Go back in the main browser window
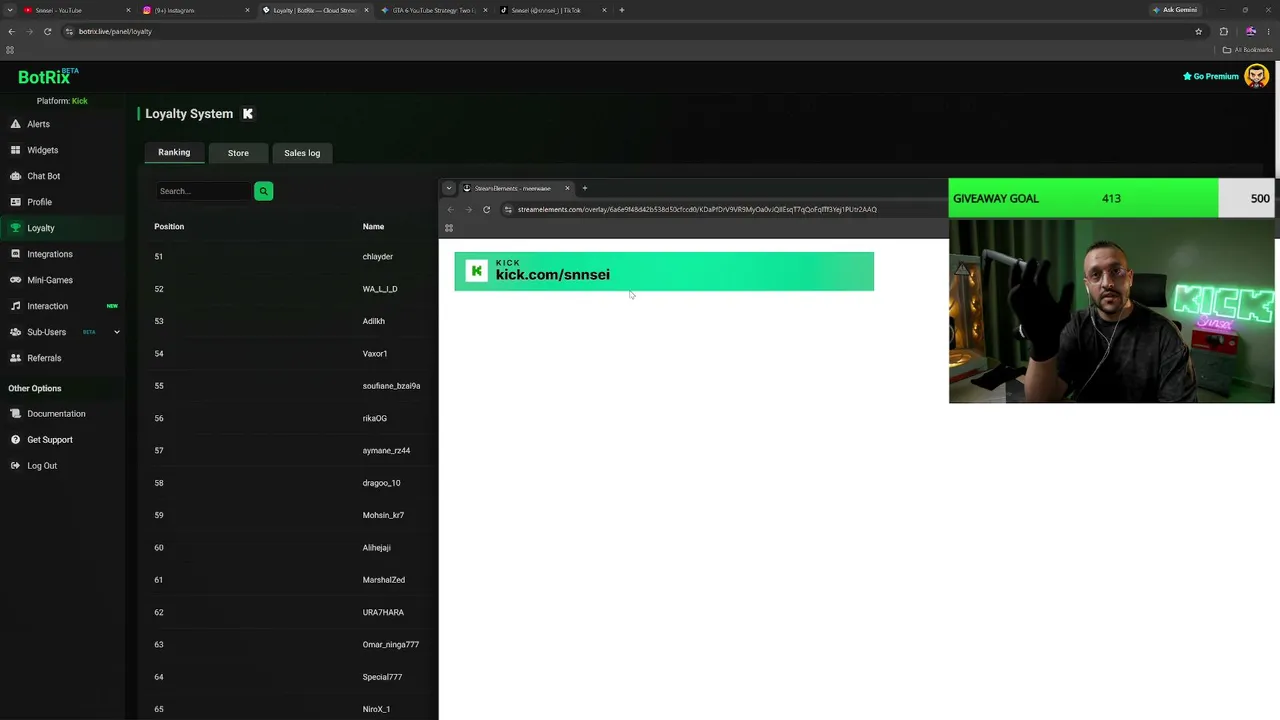1280x720 pixels. 11,31
